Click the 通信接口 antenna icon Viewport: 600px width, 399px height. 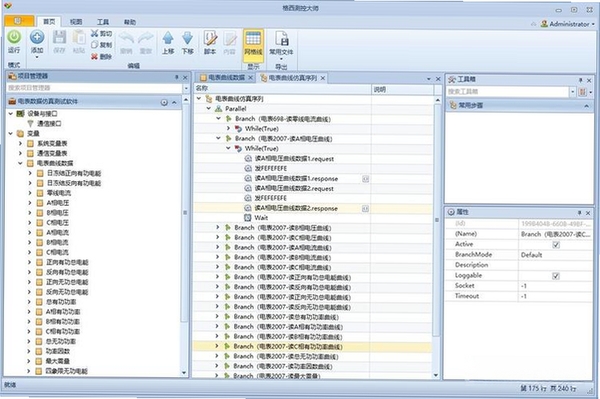pyautogui.click(x=30, y=124)
